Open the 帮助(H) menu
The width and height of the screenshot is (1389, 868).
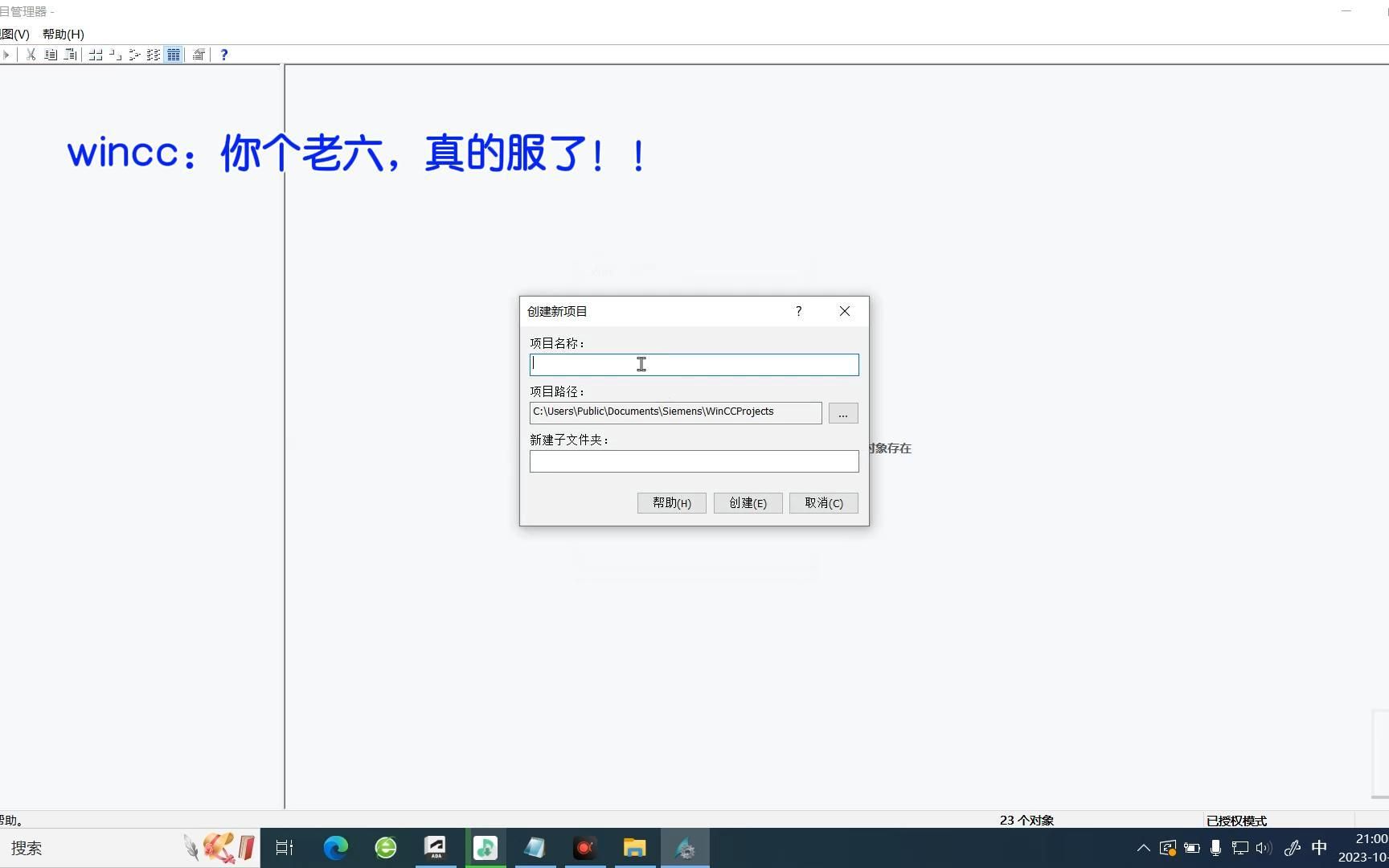click(63, 34)
